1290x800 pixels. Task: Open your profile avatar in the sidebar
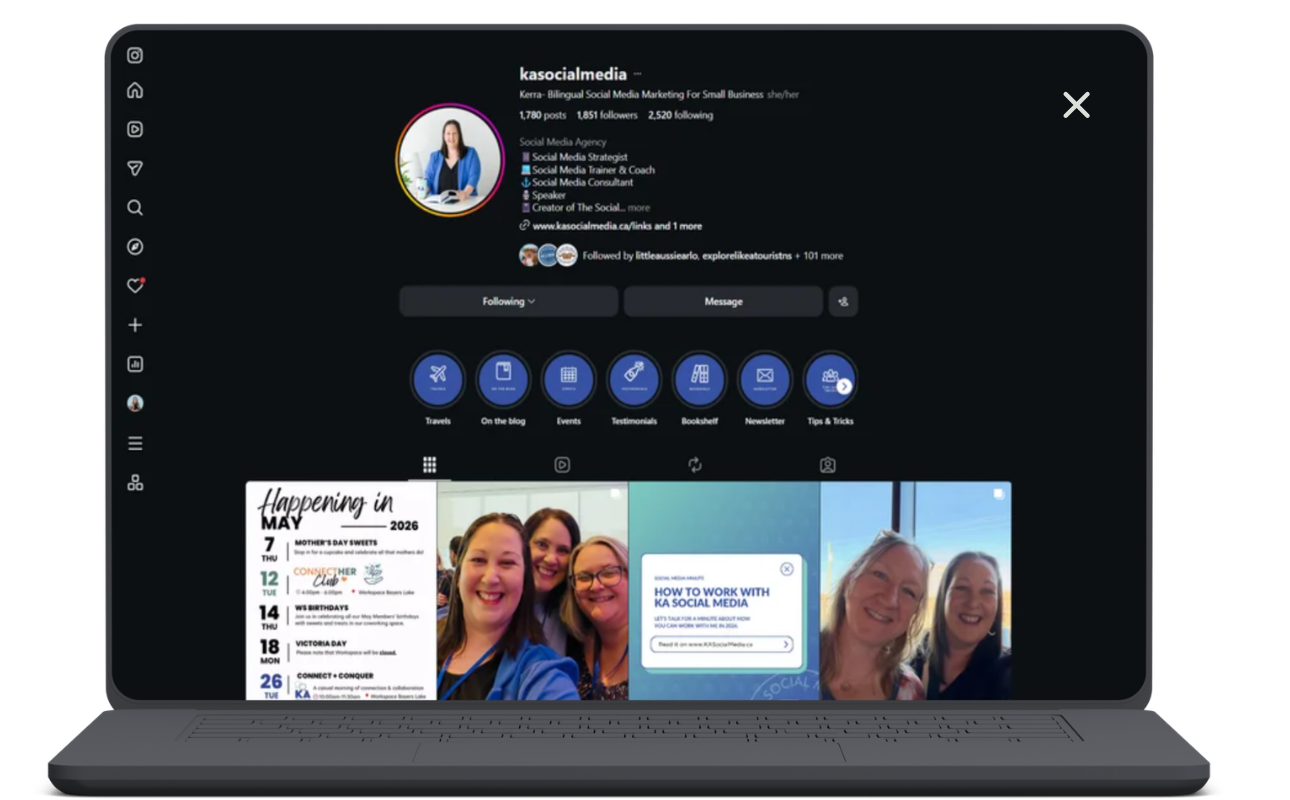pos(135,403)
